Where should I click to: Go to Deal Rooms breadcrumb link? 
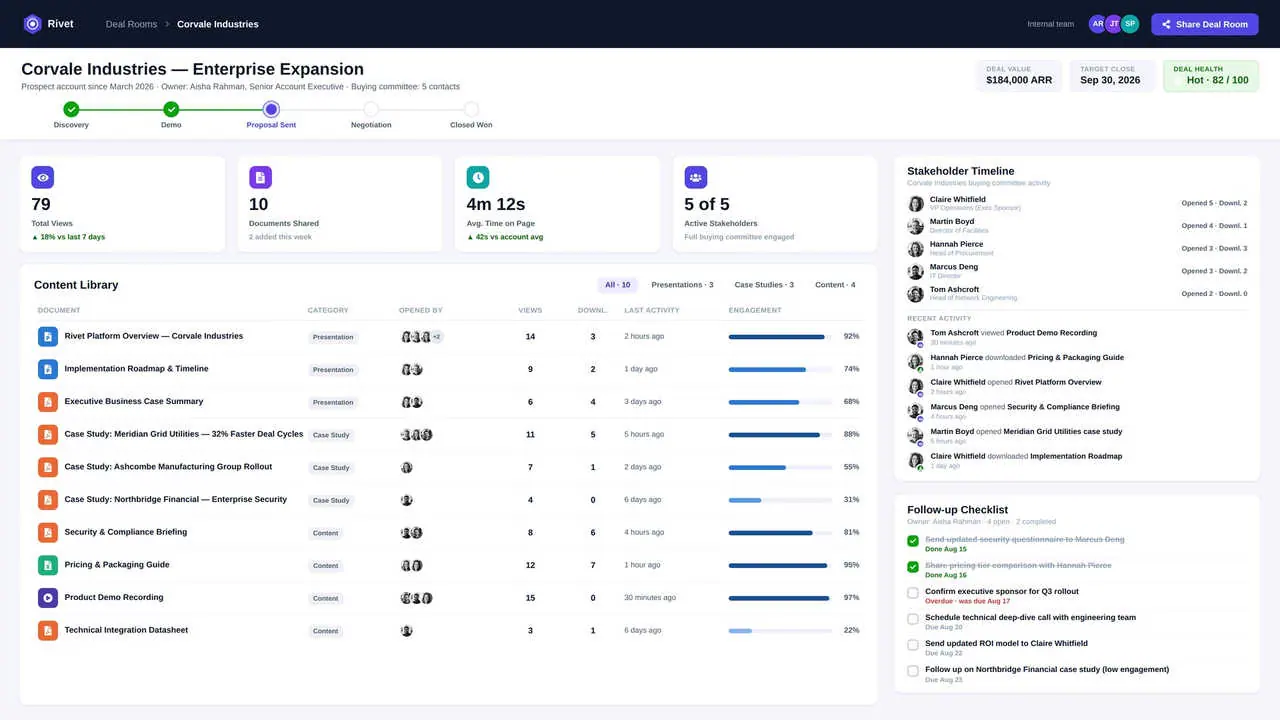click(x=130, y=24)
